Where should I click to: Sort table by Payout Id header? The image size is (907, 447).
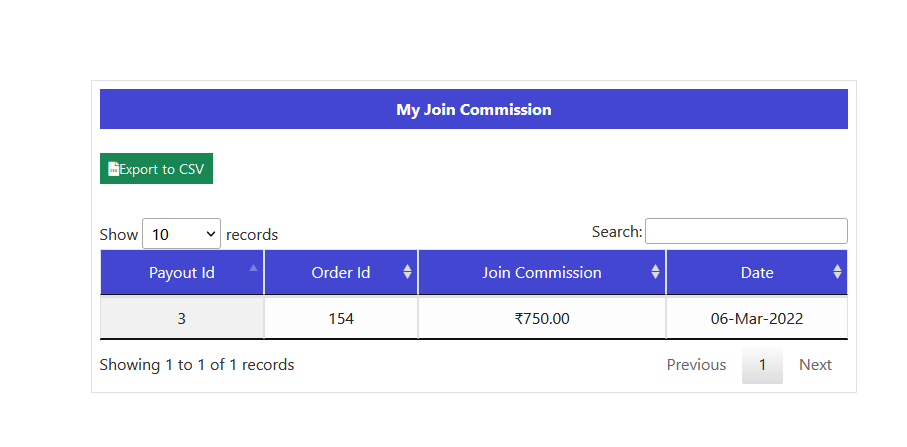181,272
